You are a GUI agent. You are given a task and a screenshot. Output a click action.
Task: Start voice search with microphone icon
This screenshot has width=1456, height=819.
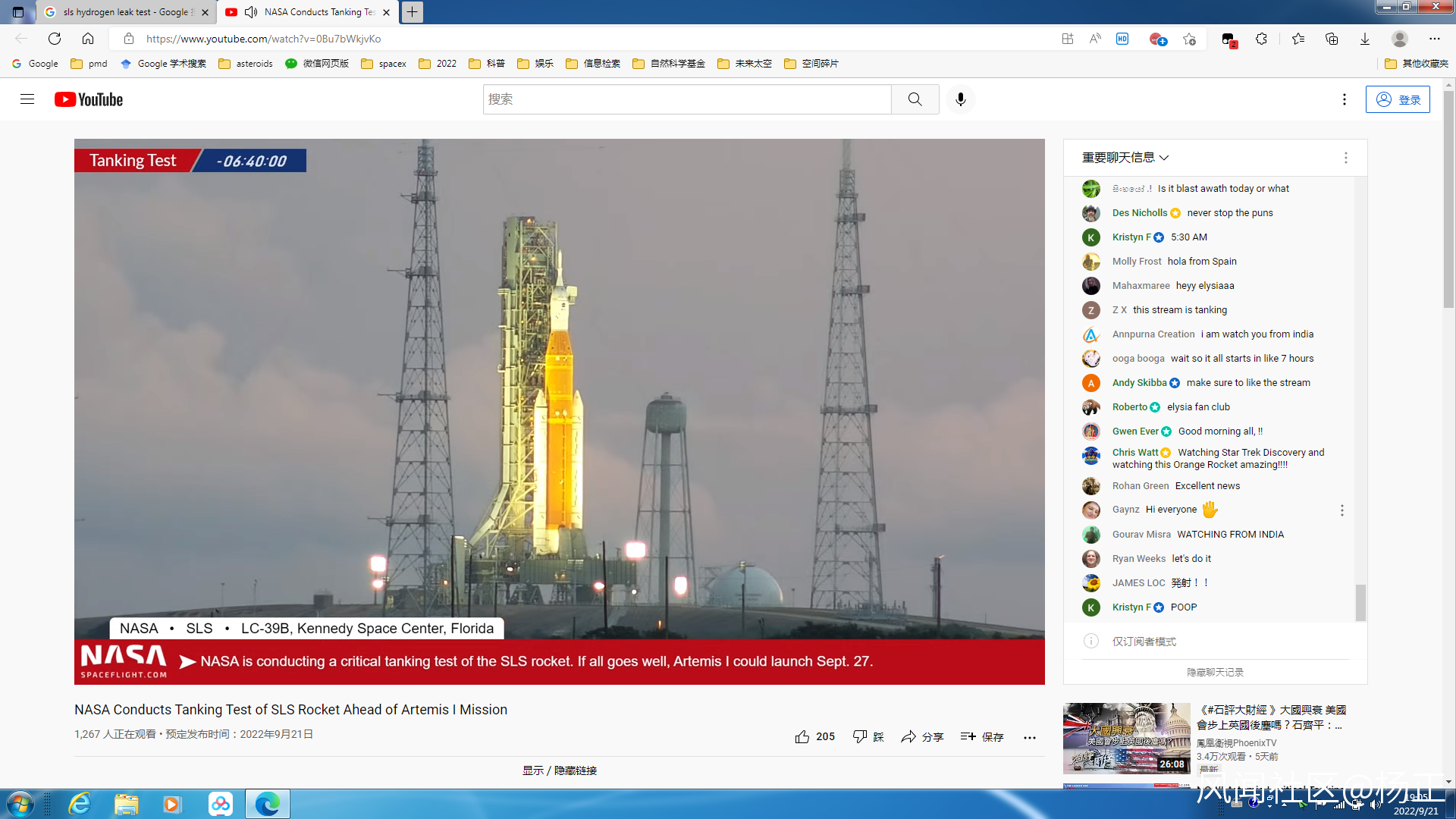(960, 99)
